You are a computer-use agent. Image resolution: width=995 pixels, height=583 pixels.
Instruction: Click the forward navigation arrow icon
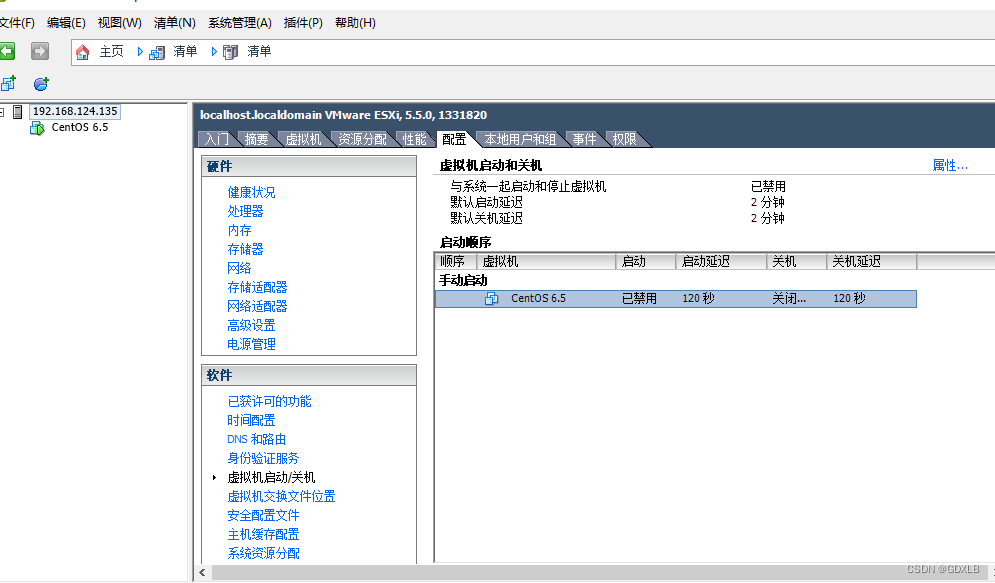[x=38, y=51]
